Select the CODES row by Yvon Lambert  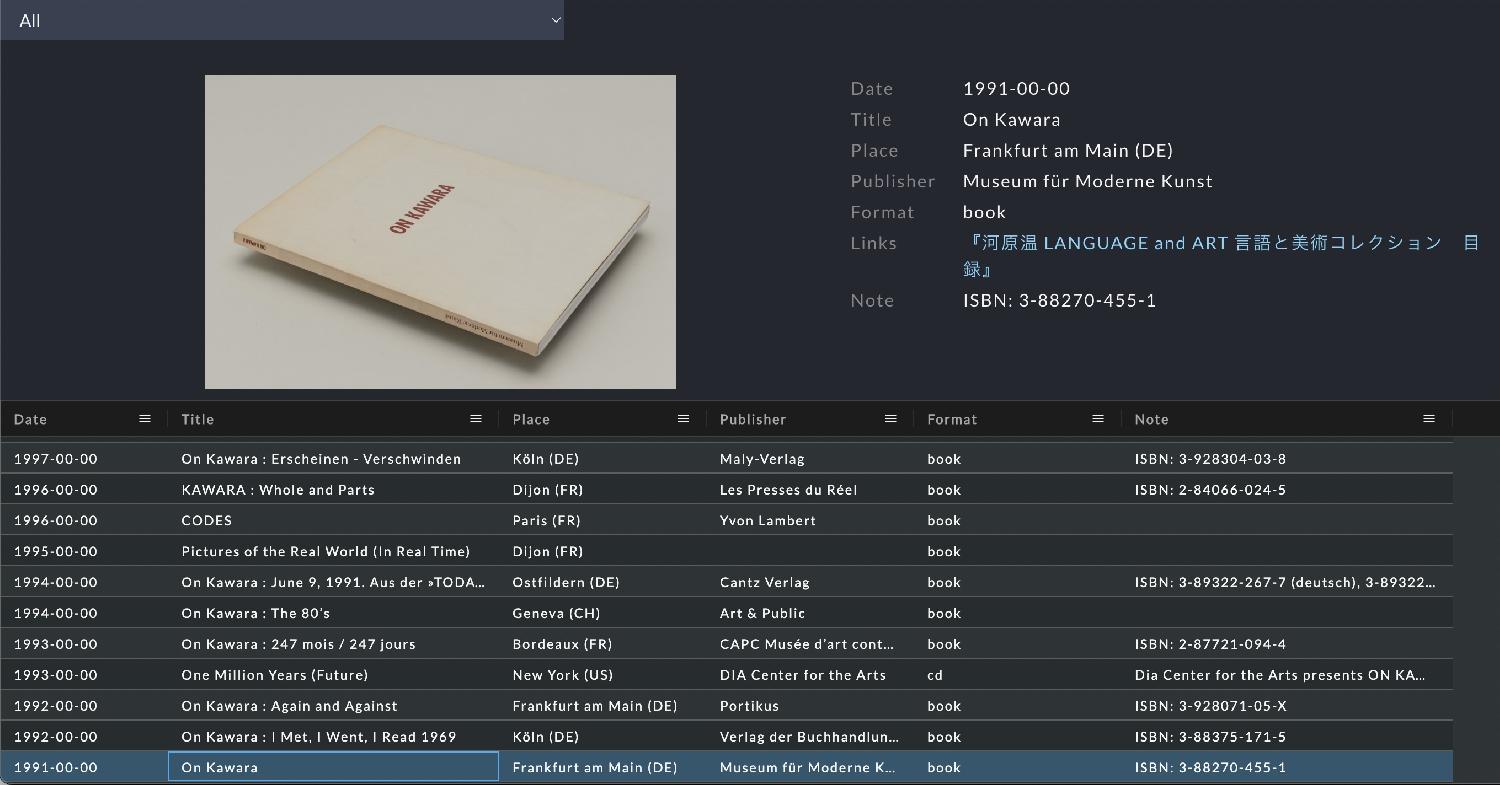[207, 521]
